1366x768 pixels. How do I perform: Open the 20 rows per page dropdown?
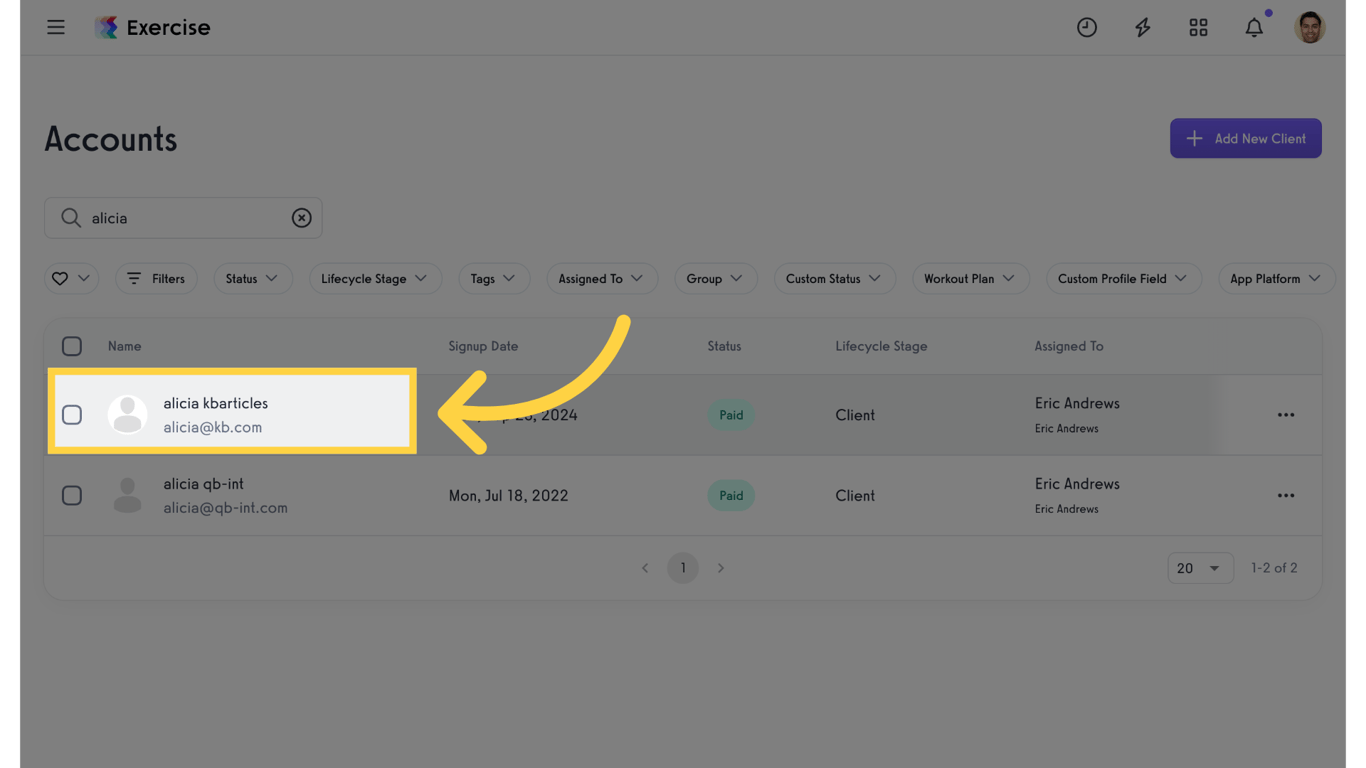pos(1200,568)
